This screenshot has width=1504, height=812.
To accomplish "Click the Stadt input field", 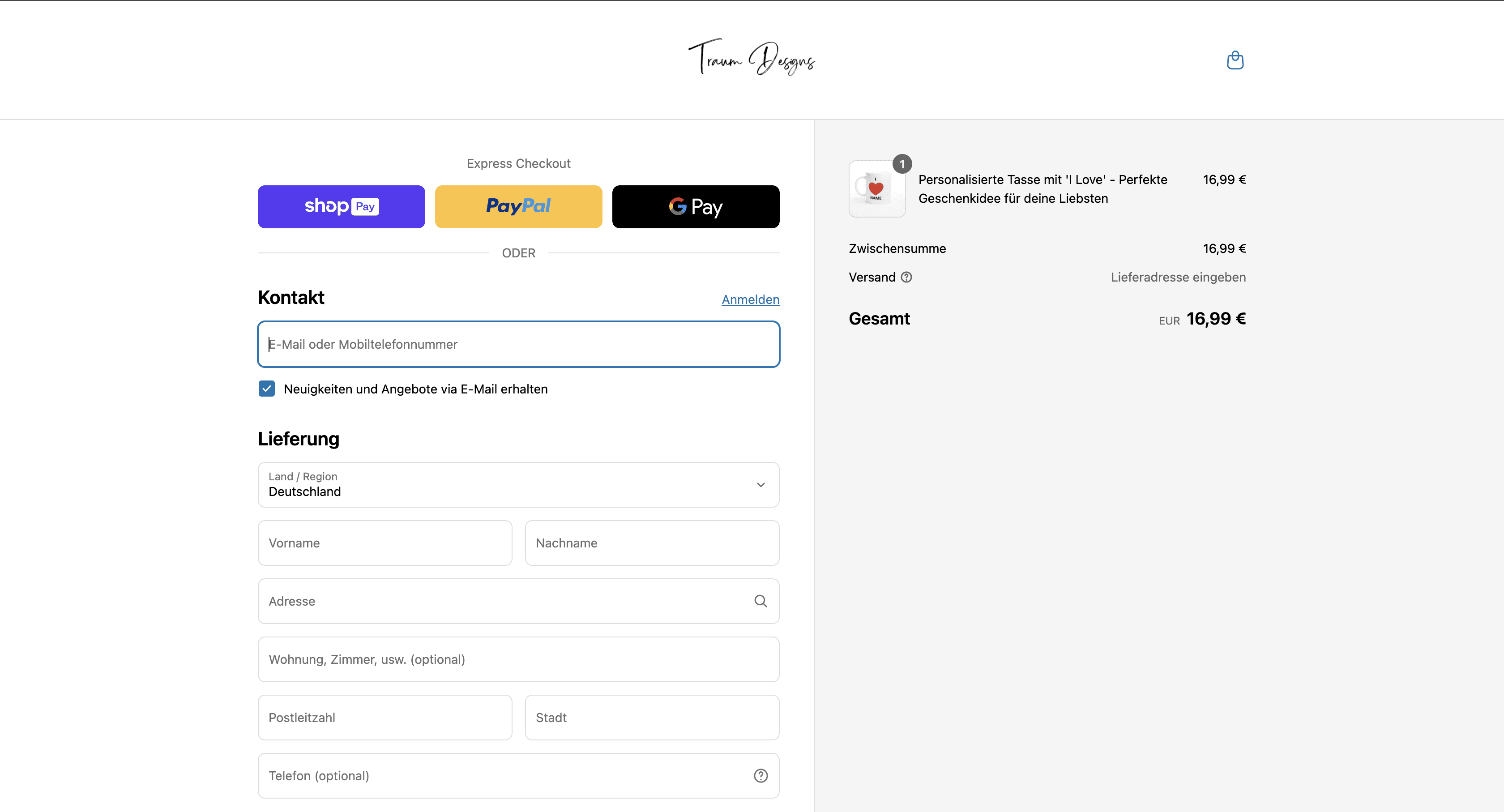I will coord(652,718).
